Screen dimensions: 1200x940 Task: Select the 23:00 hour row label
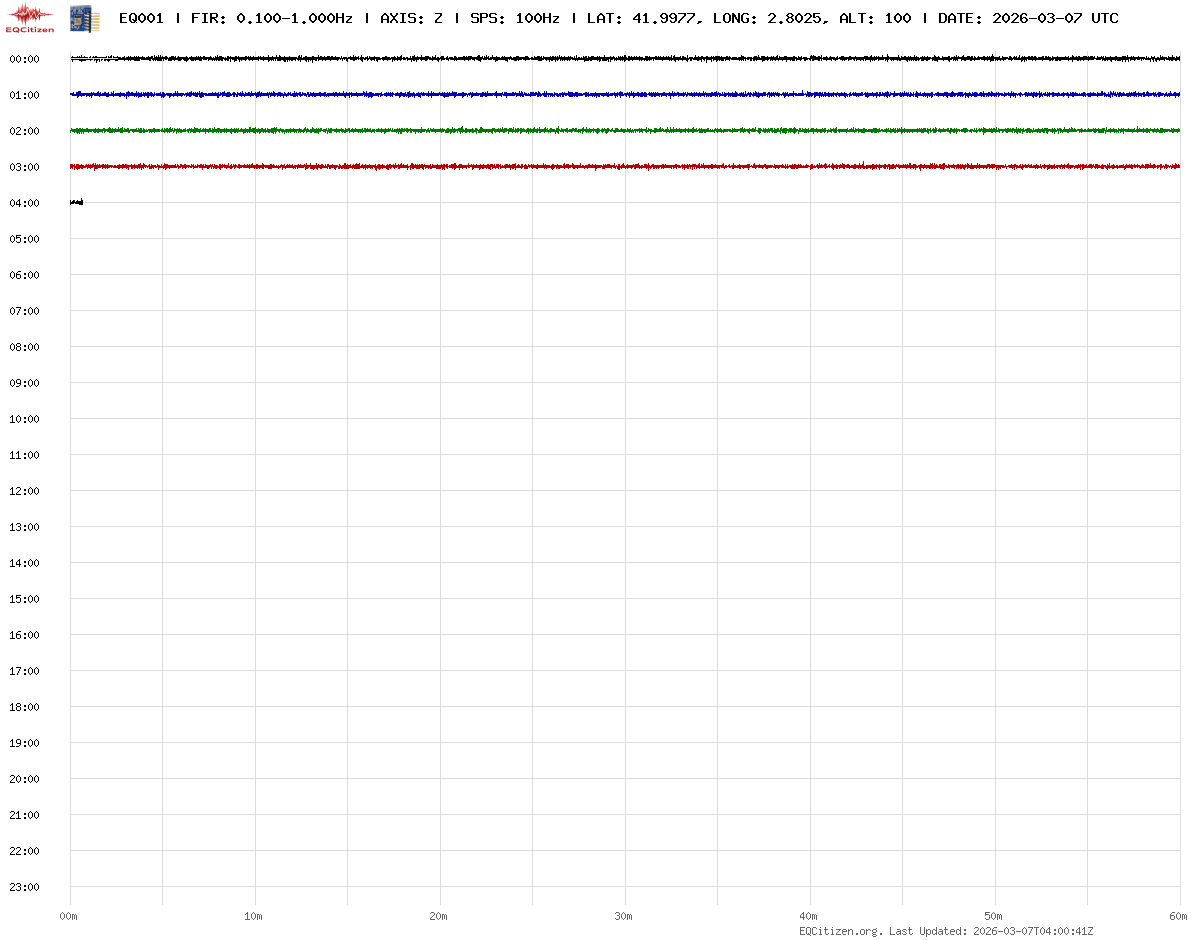tap(24, 887)
